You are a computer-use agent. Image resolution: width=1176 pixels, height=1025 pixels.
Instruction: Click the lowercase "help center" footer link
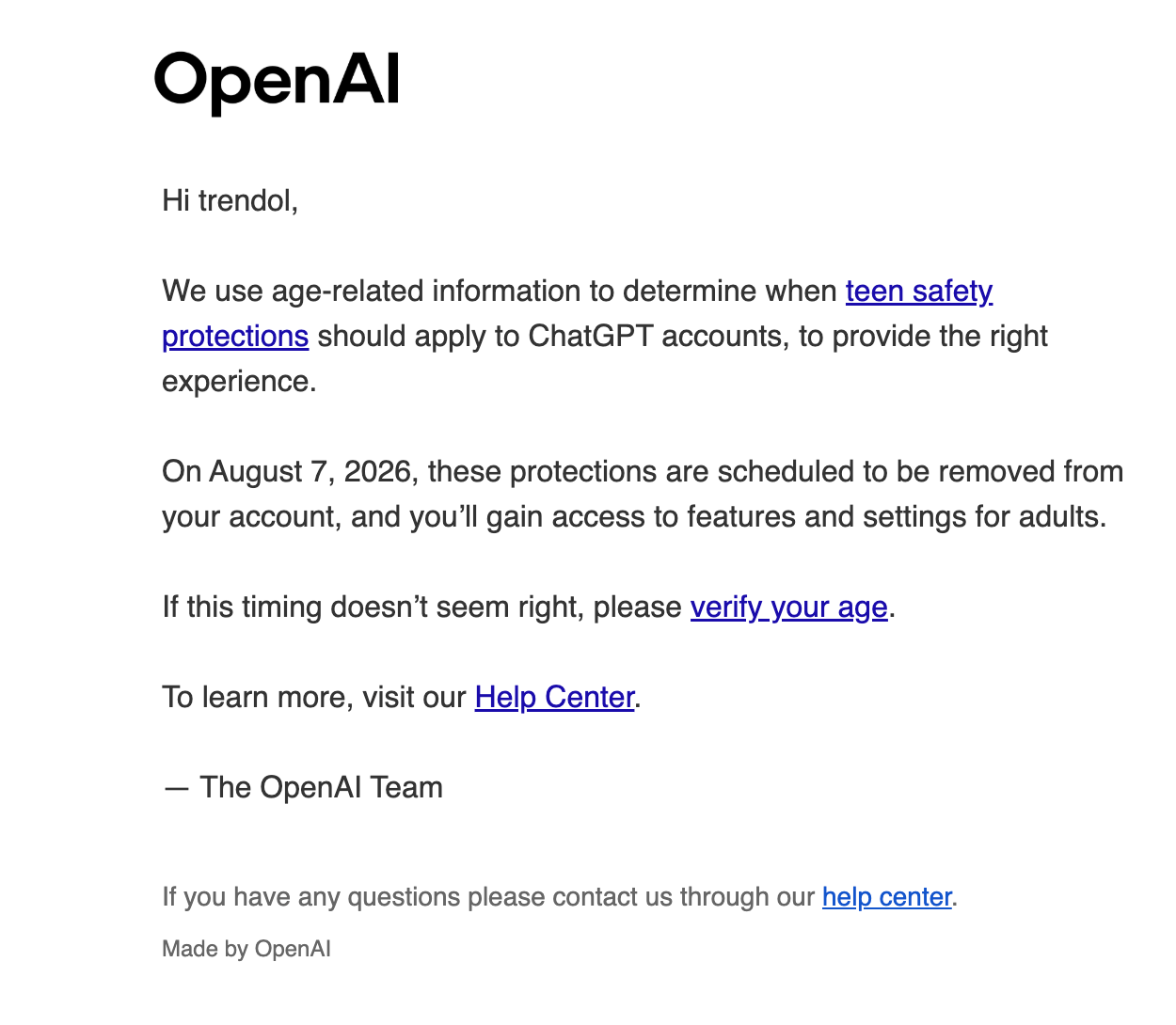click(887, 897)
